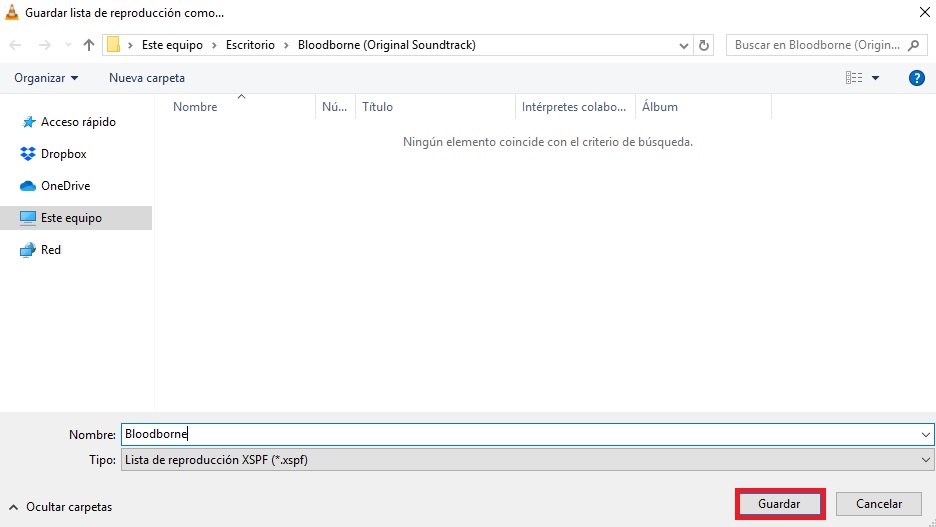Click the OneDrive cloud icon
The height and width of the screenshot is (527, 936).
[x=27, y=186]
